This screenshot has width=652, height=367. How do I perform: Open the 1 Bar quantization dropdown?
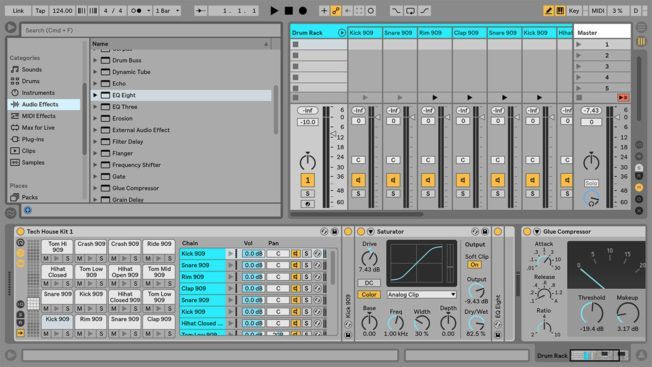point(167,11)
